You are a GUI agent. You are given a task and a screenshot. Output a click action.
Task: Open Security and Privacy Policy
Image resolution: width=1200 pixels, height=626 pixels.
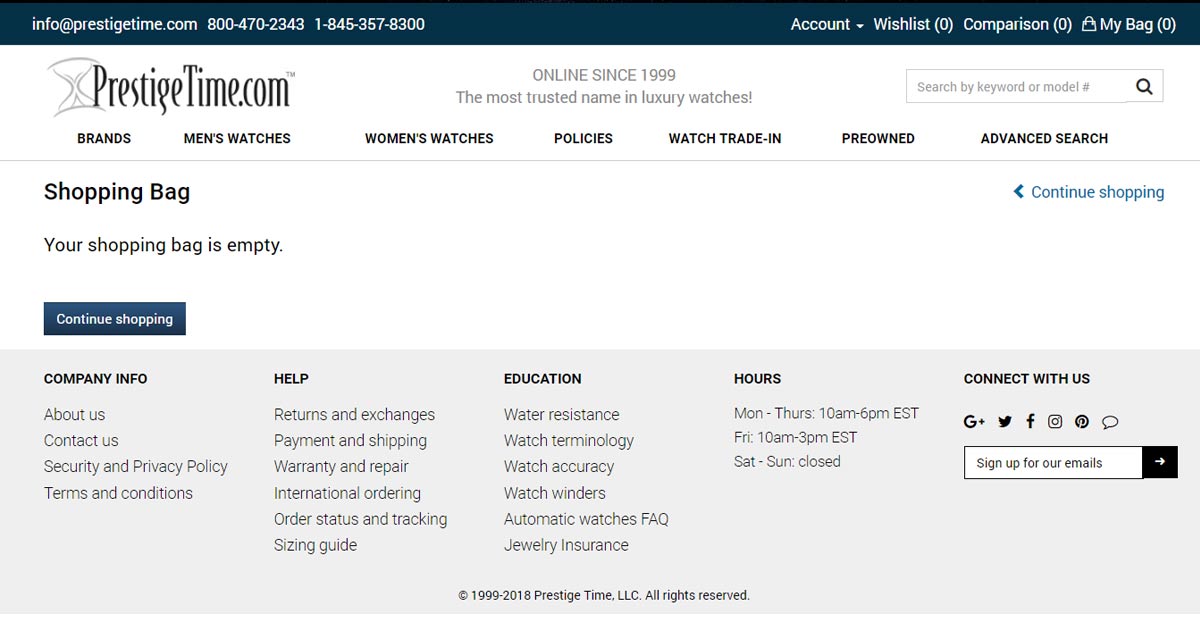136,466
